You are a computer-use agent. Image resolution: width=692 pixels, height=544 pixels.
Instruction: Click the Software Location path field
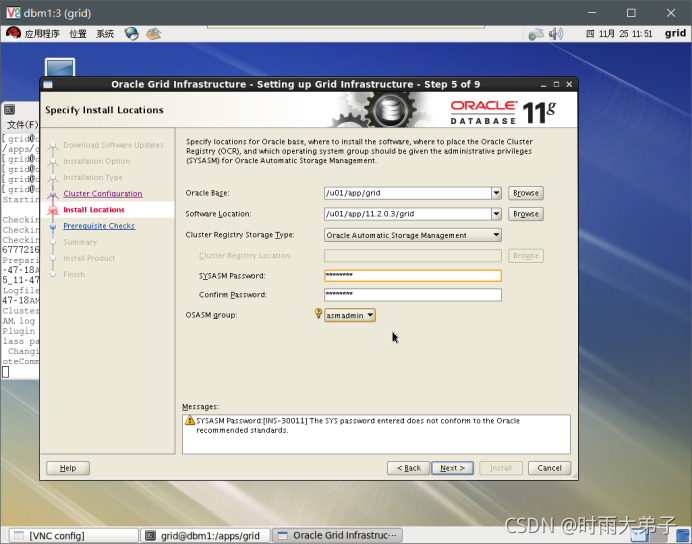tap(408, 214)
